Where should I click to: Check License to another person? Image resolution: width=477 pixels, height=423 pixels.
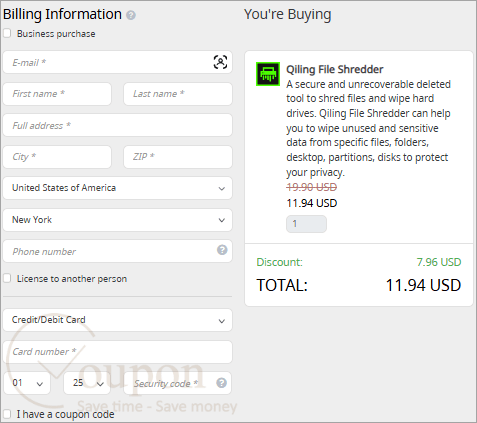7,278
